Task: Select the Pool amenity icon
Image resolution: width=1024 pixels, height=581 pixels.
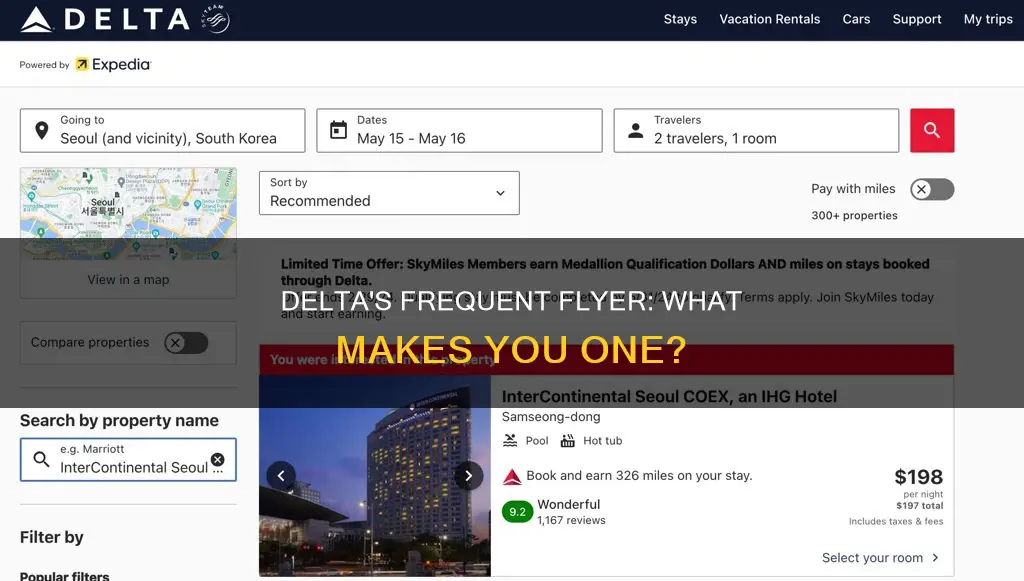Action: (x=510, y=440)
